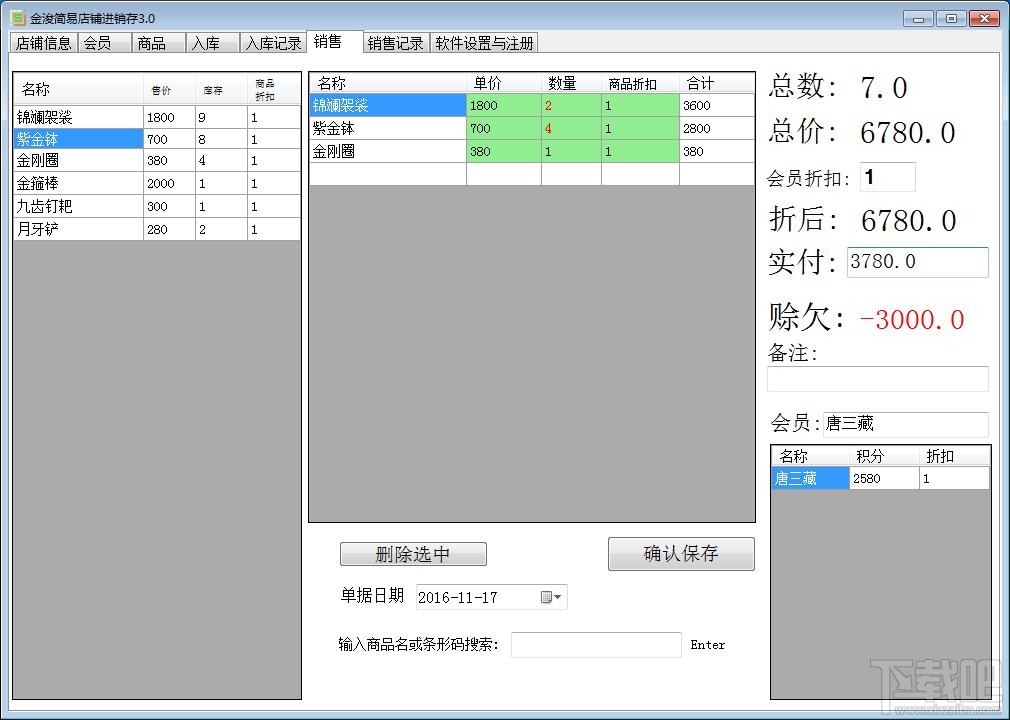Click total cell 2800 in cart
The image size is (1010, 720).
pos(717,128)
